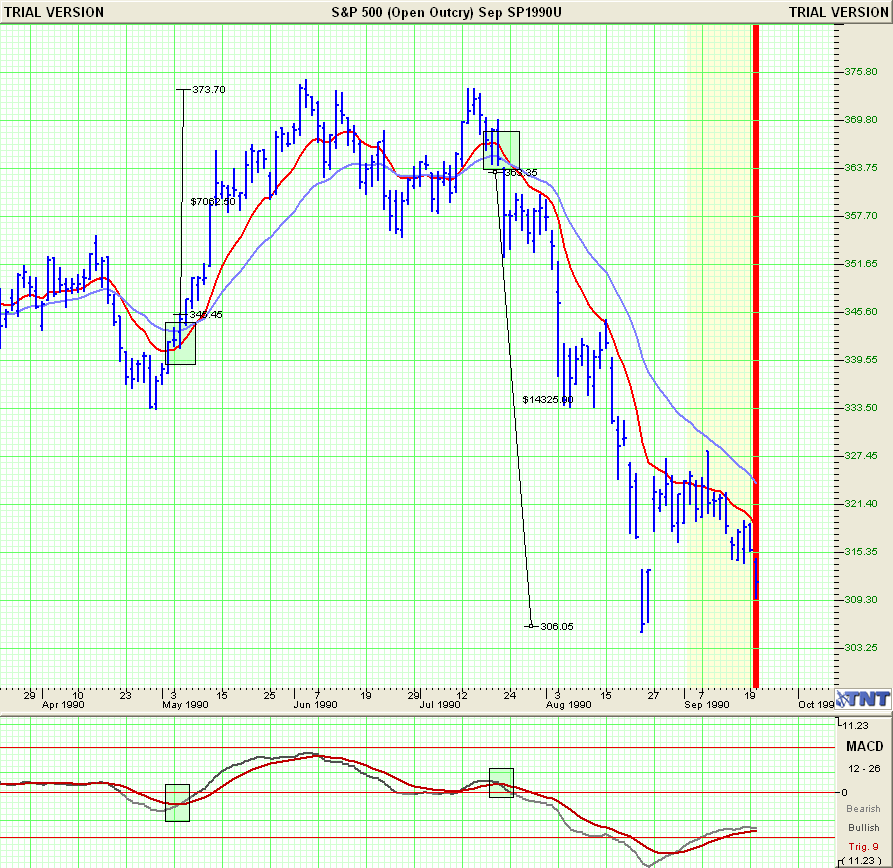
Task: Click the date label 24 on time axis
Action: click(510, 695)
